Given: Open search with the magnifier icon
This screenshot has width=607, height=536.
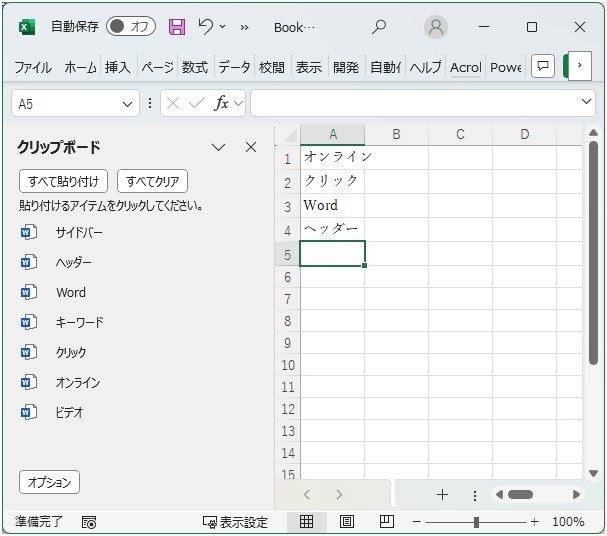Looking at the screenshot, I should pos(379,27).
